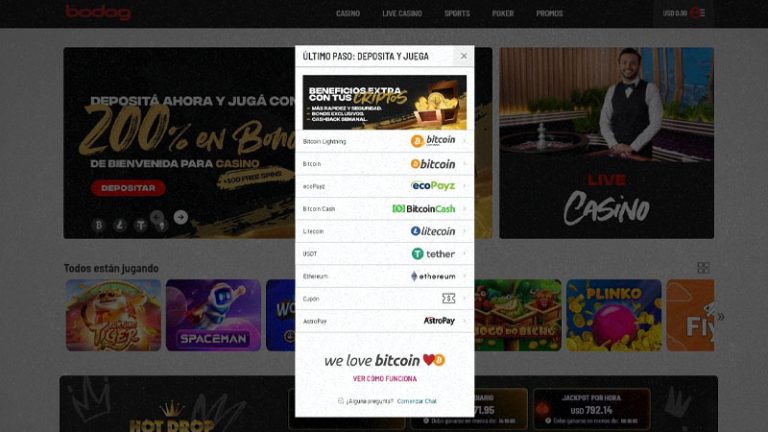
Task: Choose the Ethereum payment method
Action: pos(384,276)
